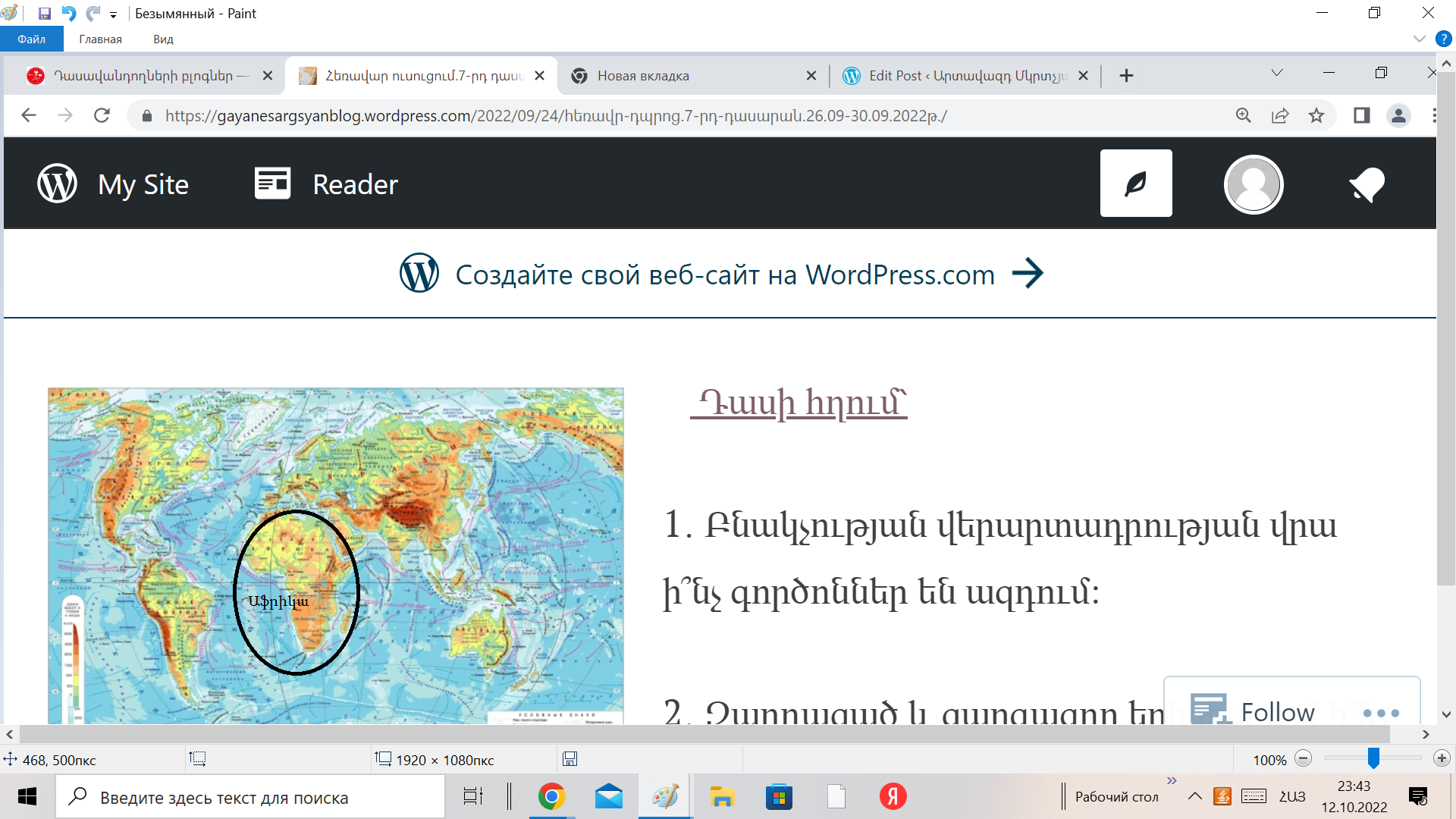Expand the Paint ribbon chevron

[x=1420, y=39]
